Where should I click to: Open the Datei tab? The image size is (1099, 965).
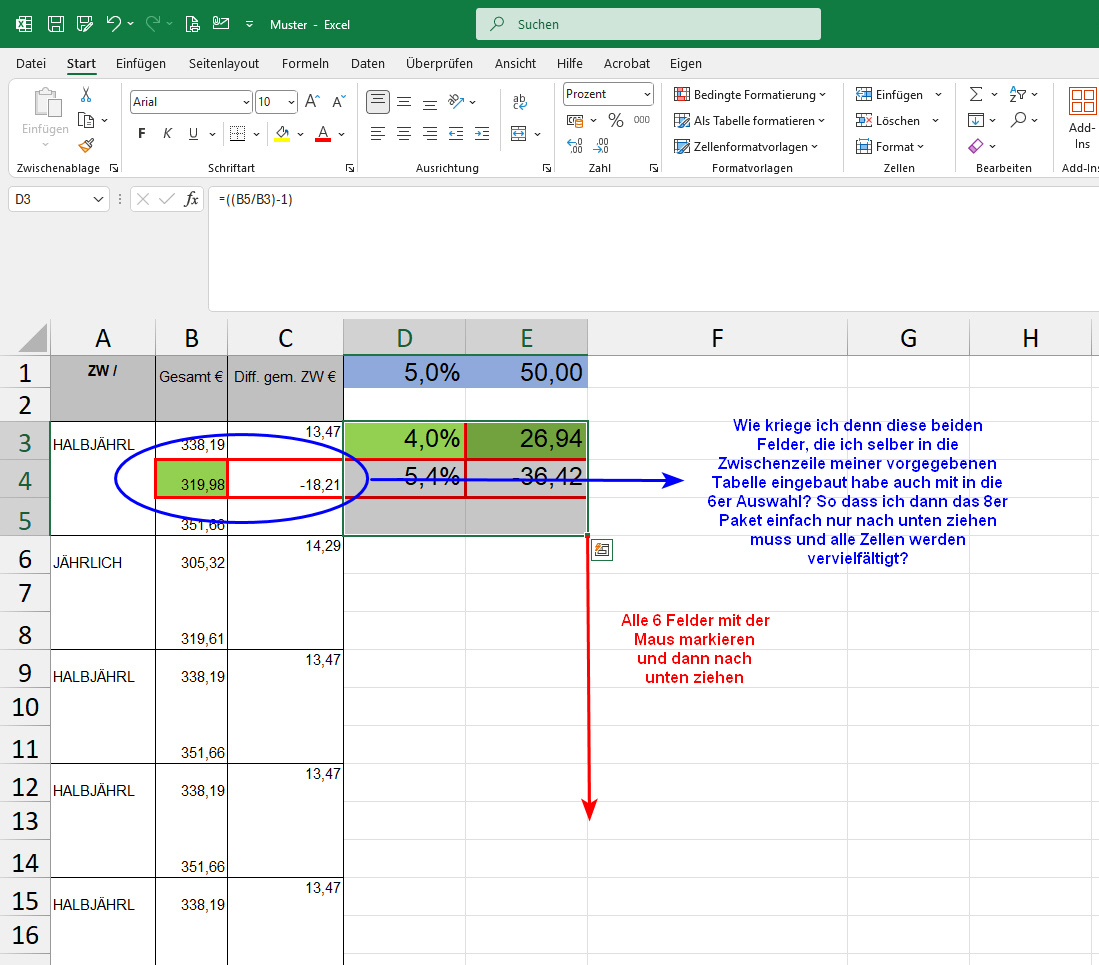pos(31,63)
